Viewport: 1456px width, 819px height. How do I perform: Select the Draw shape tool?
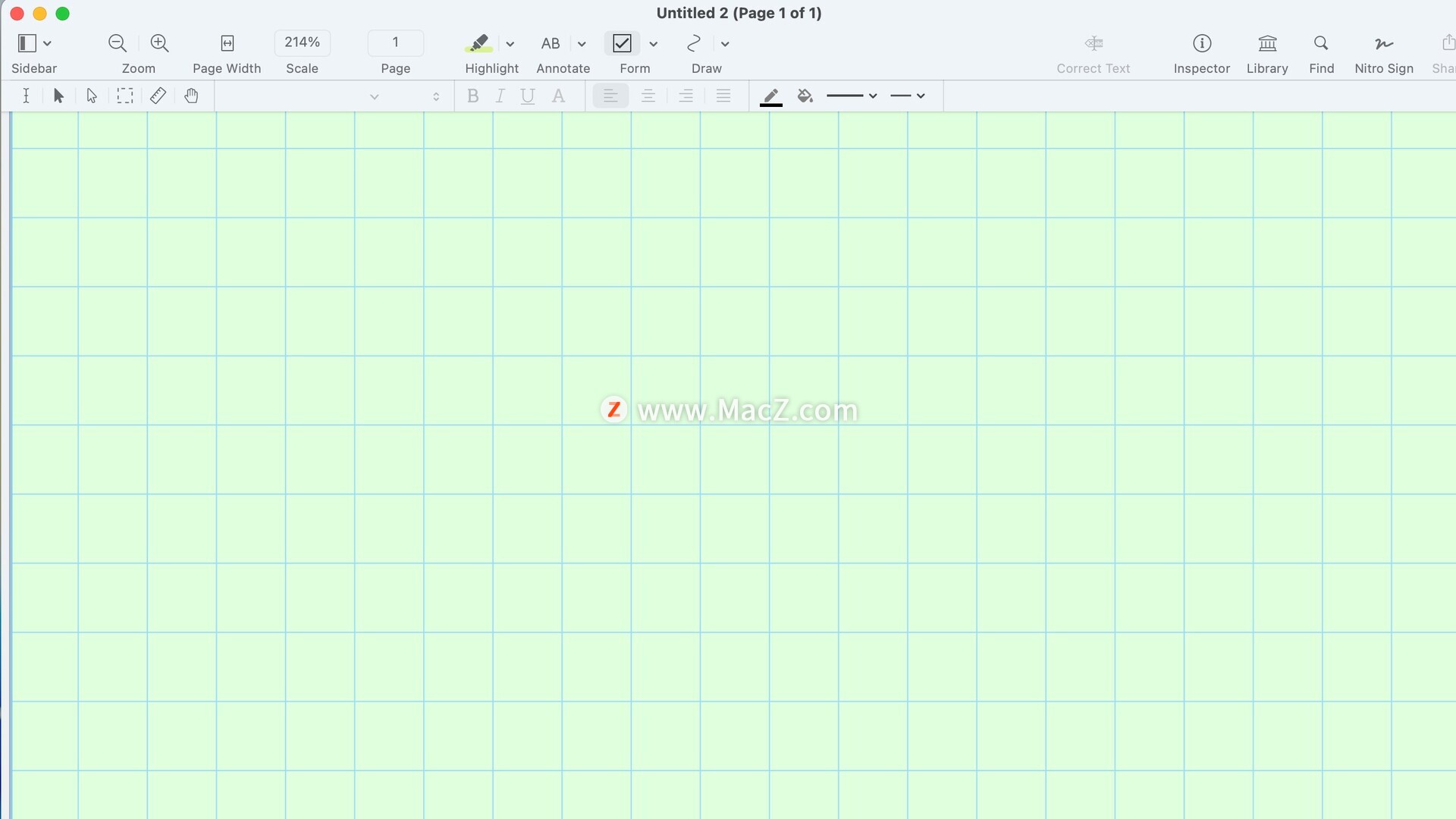point(693,43)
